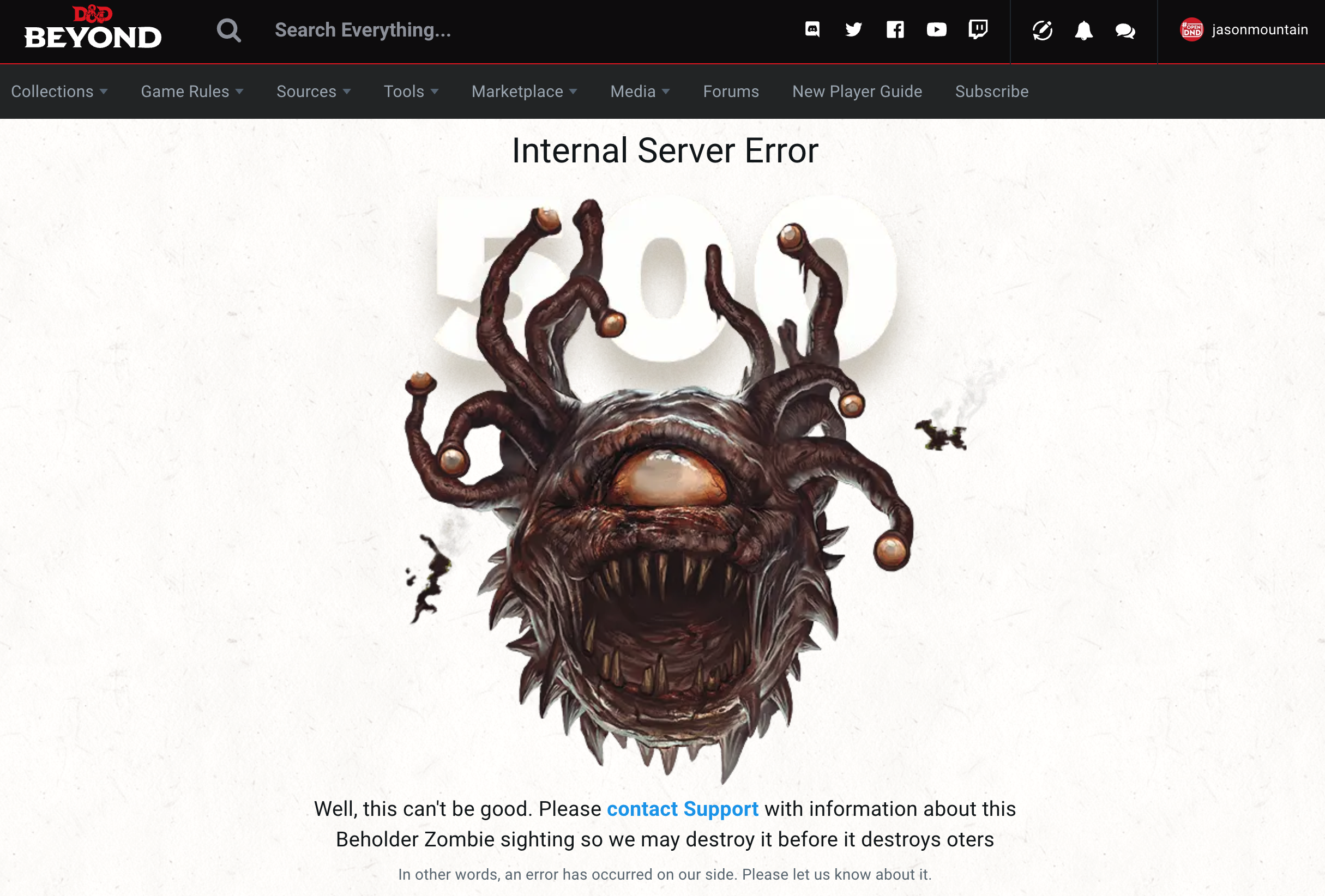Click the quill quick-create icon
Screen dimensions: 1325x896
[x=1042, y=31]
